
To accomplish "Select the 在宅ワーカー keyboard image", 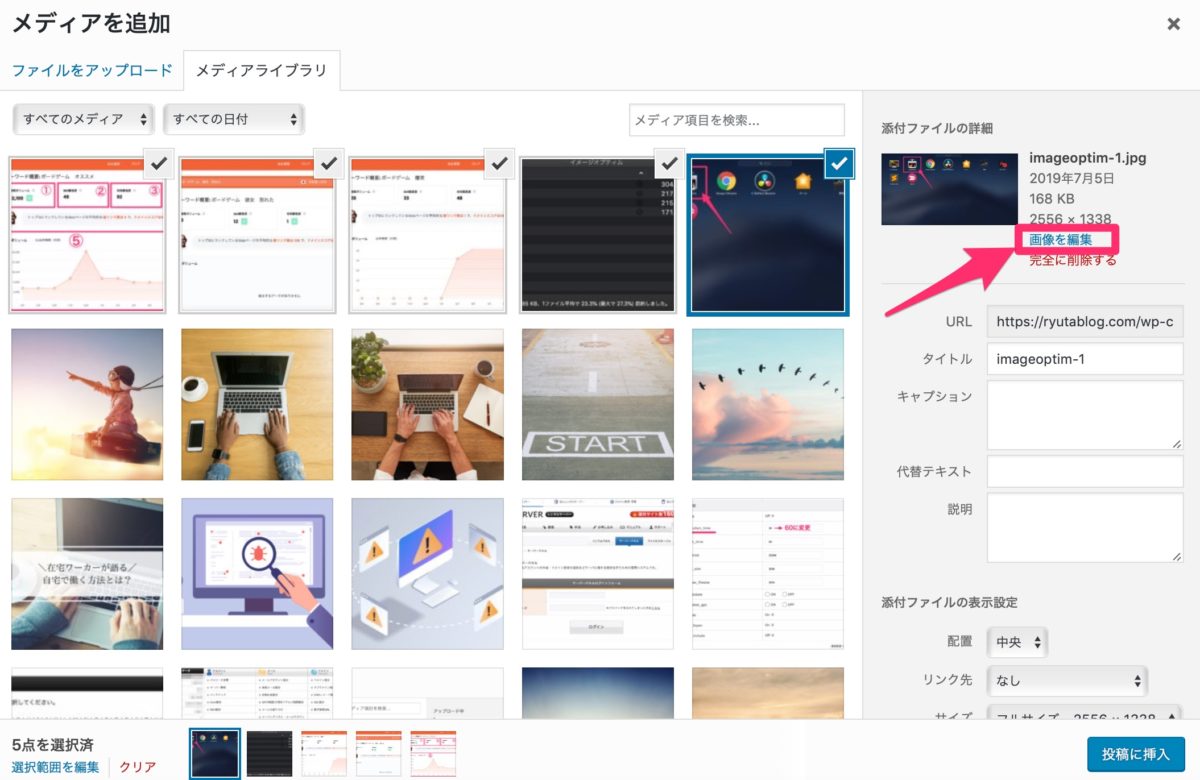I will tap(87, 574).
